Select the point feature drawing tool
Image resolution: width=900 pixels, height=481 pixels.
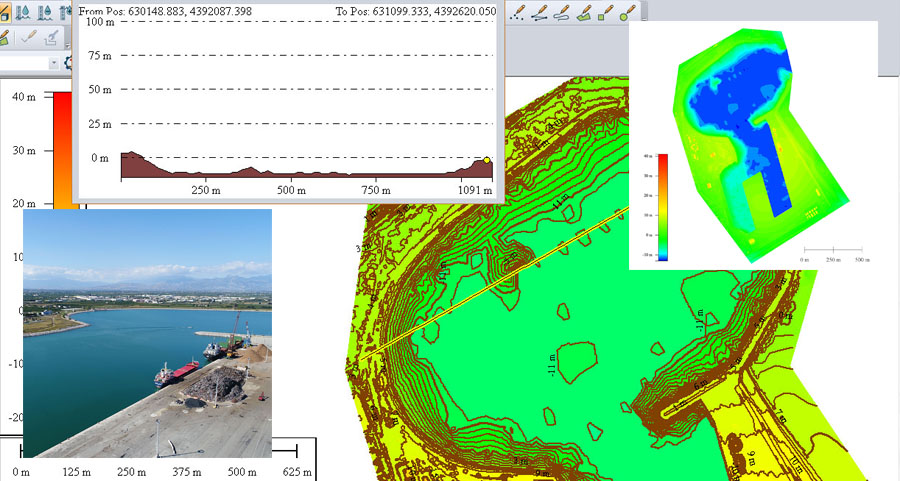(519, 13)
